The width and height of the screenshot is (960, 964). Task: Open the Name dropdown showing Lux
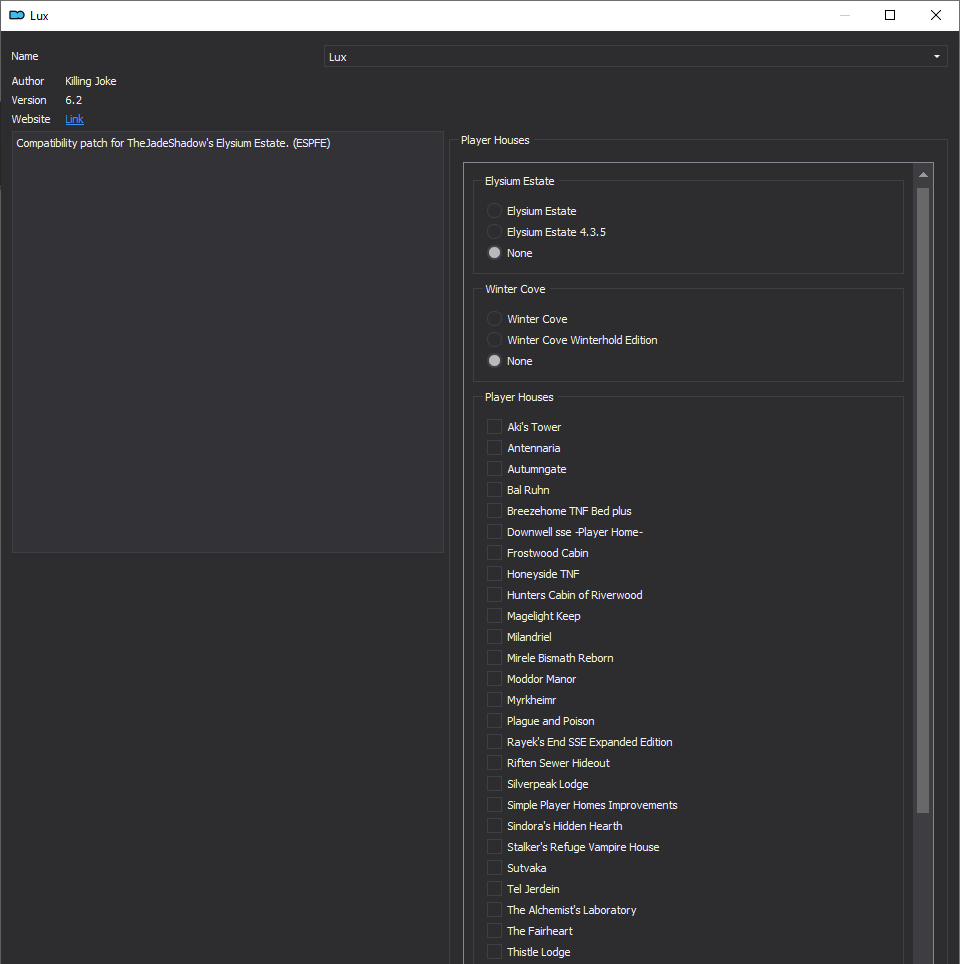pyautogui.click(x=635, y=57)
